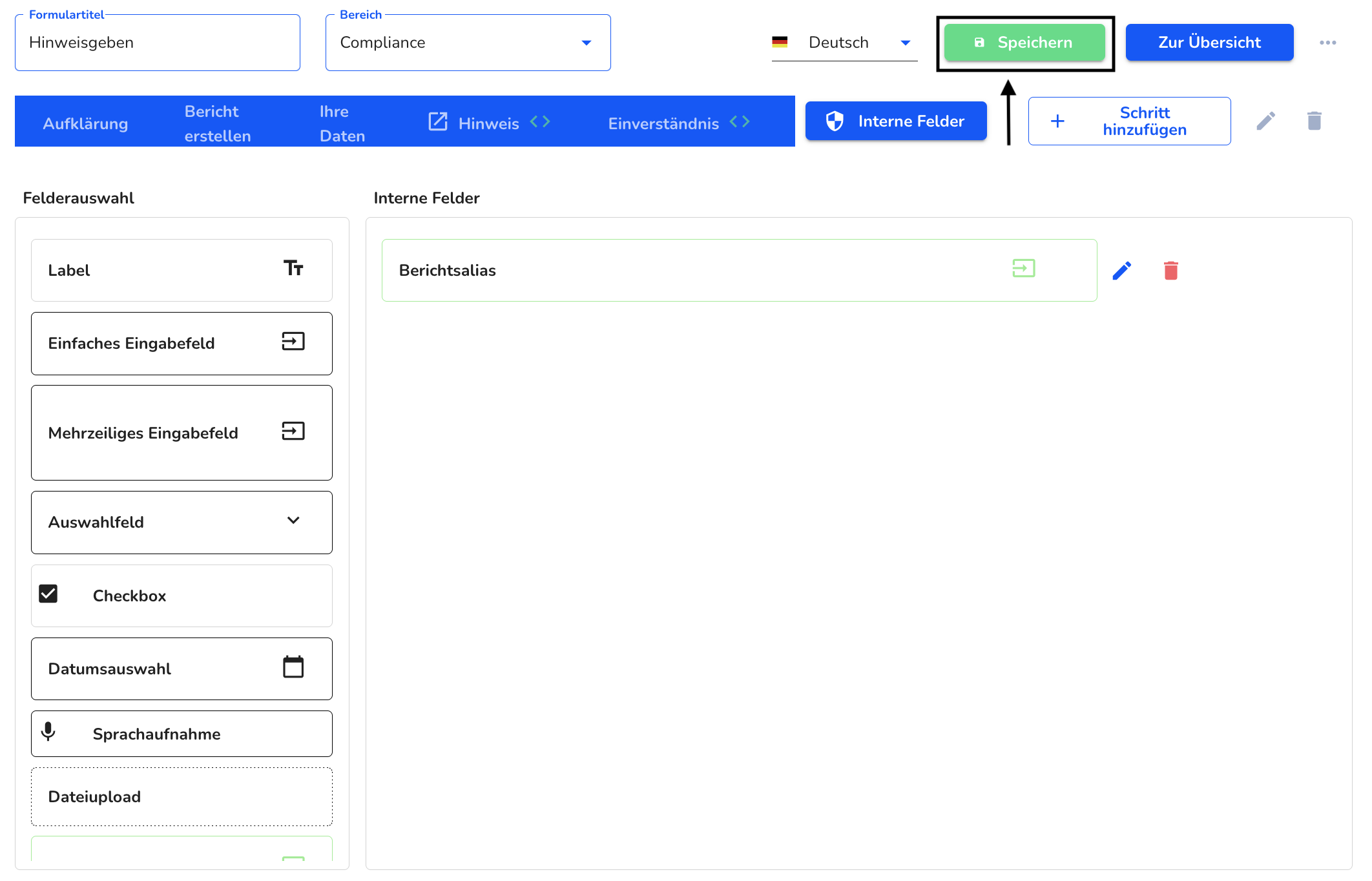Click the Schritt hinzufügen plus icon
The height and width of the screenshot is (881, 1372).
coord(1058,121)
